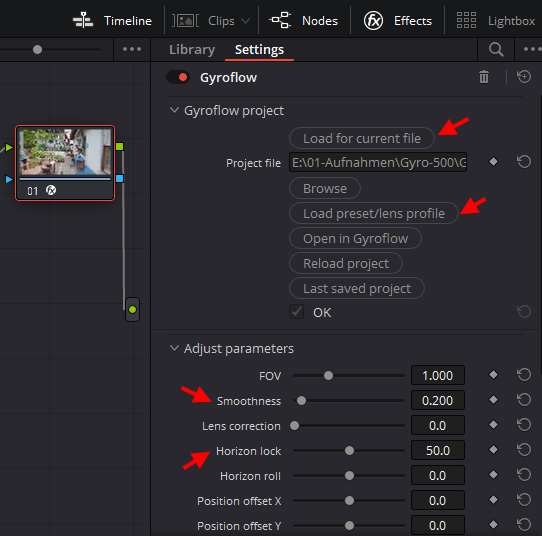Click the Smoothness value field 0.200
542x536 pixels.
tap(438, 400)
